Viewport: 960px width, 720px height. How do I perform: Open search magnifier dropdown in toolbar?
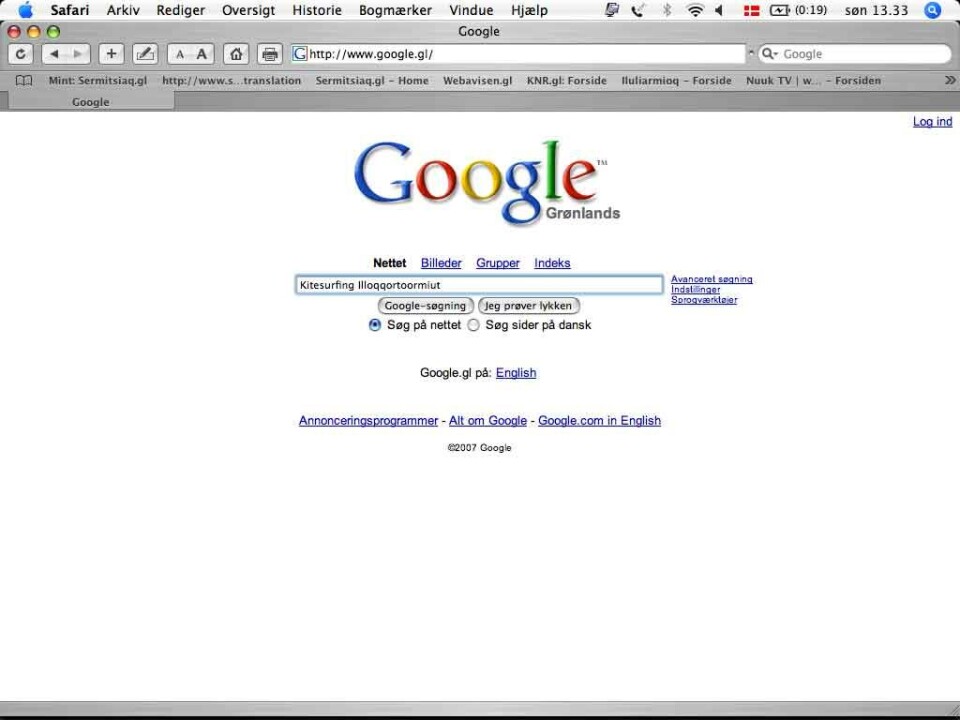coord(770,54)
